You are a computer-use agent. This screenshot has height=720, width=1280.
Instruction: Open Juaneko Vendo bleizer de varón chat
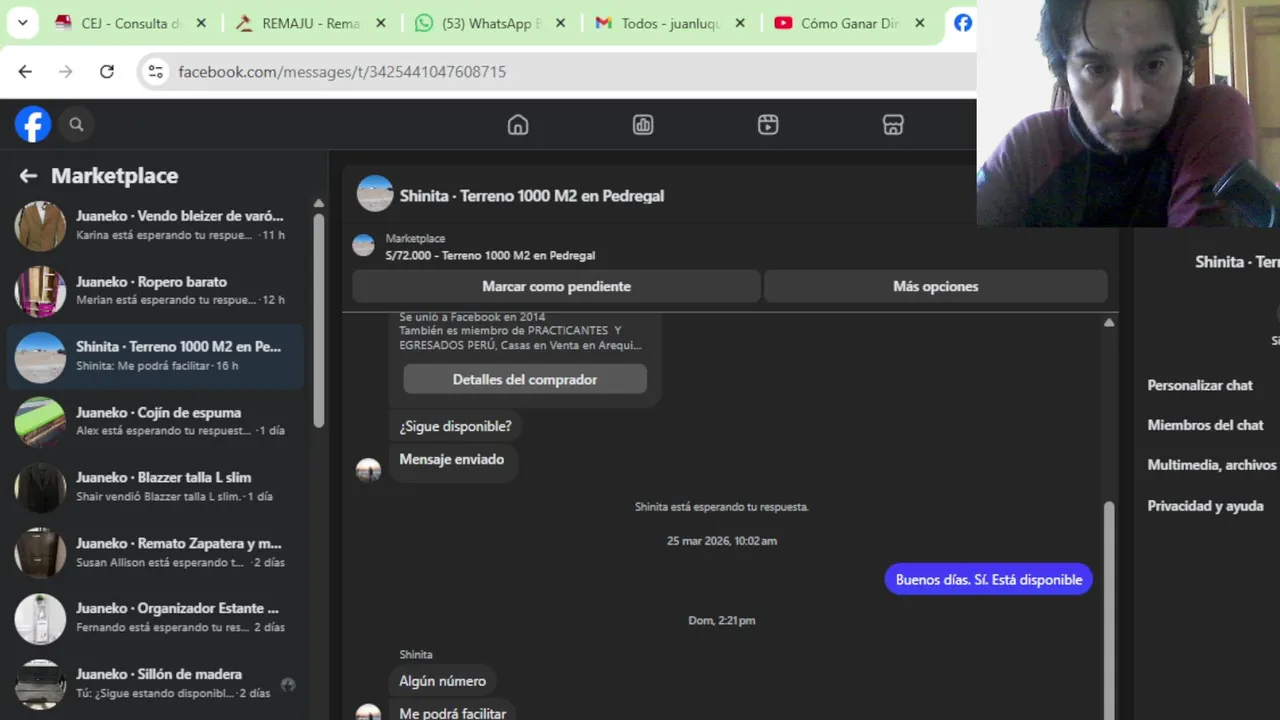tap(155, 226)
